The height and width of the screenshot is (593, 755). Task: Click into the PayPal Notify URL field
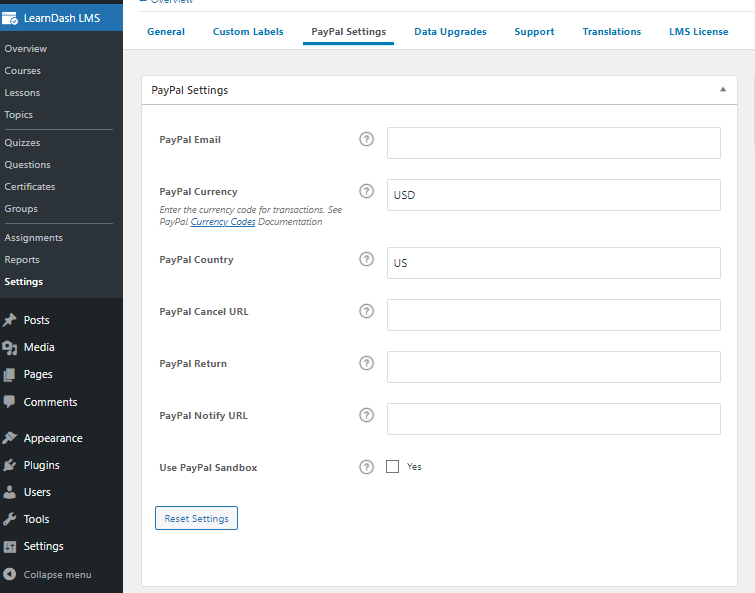coord(554,419)
